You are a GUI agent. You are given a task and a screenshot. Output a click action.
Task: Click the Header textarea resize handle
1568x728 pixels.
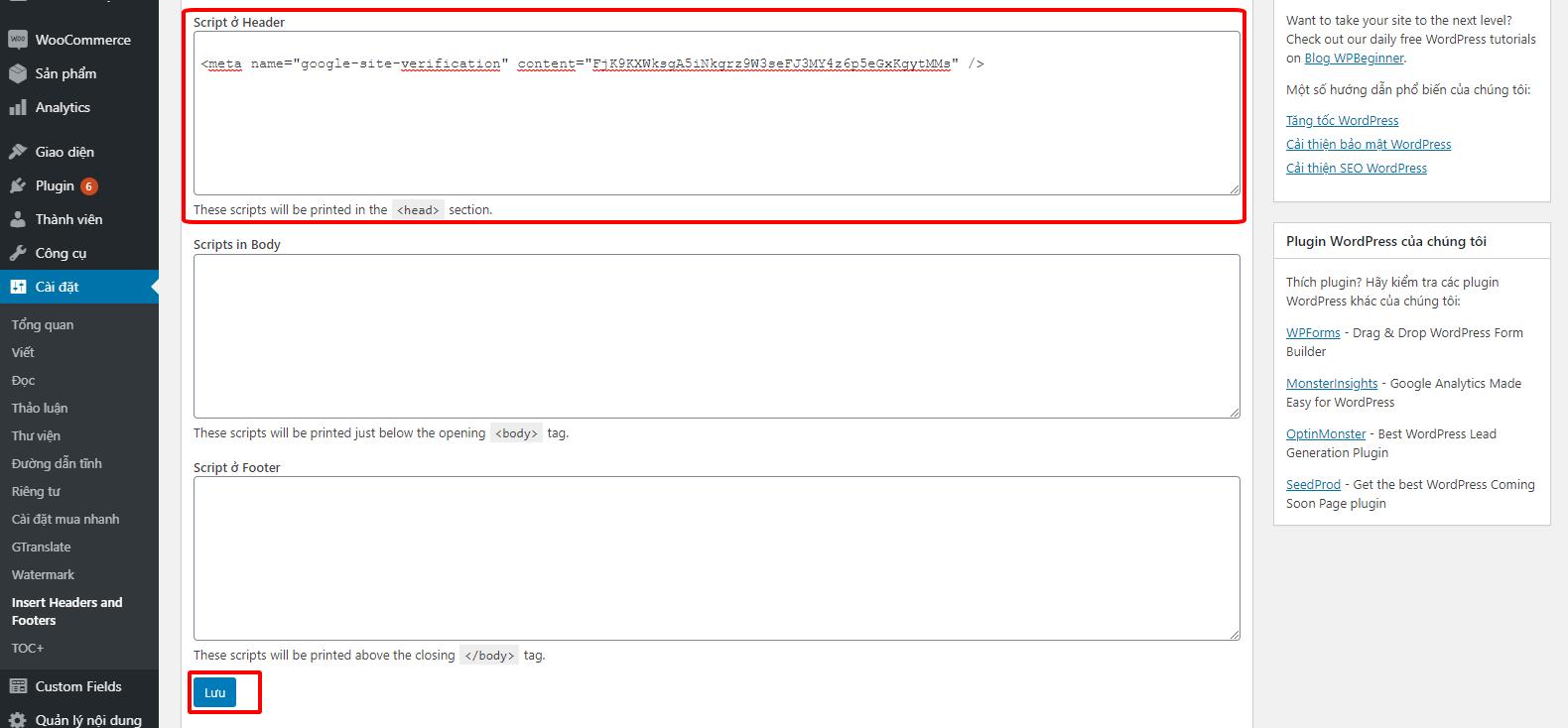pyautogui.click(x=1235, y=188)
